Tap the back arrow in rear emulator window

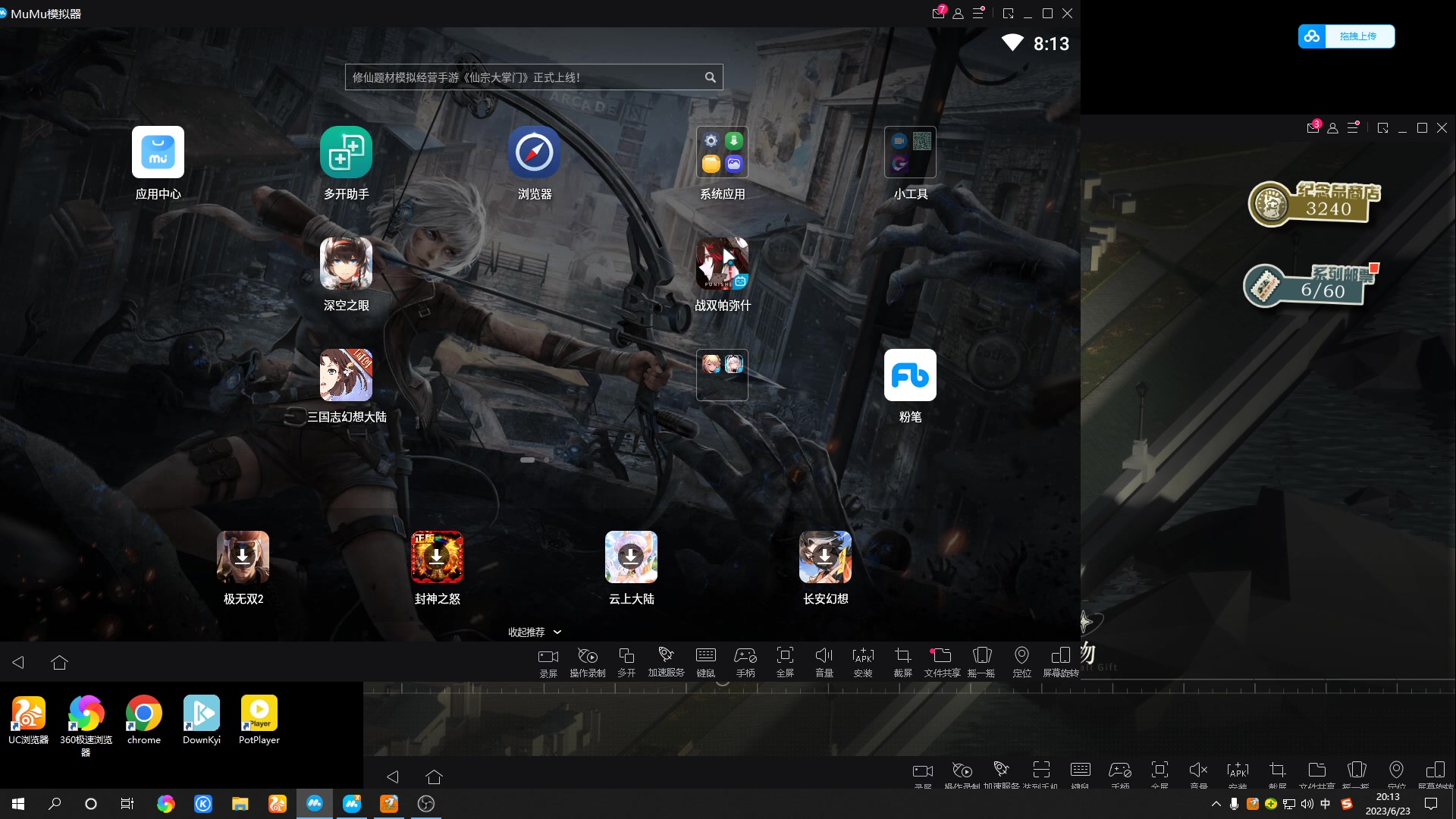click(392, 777)
